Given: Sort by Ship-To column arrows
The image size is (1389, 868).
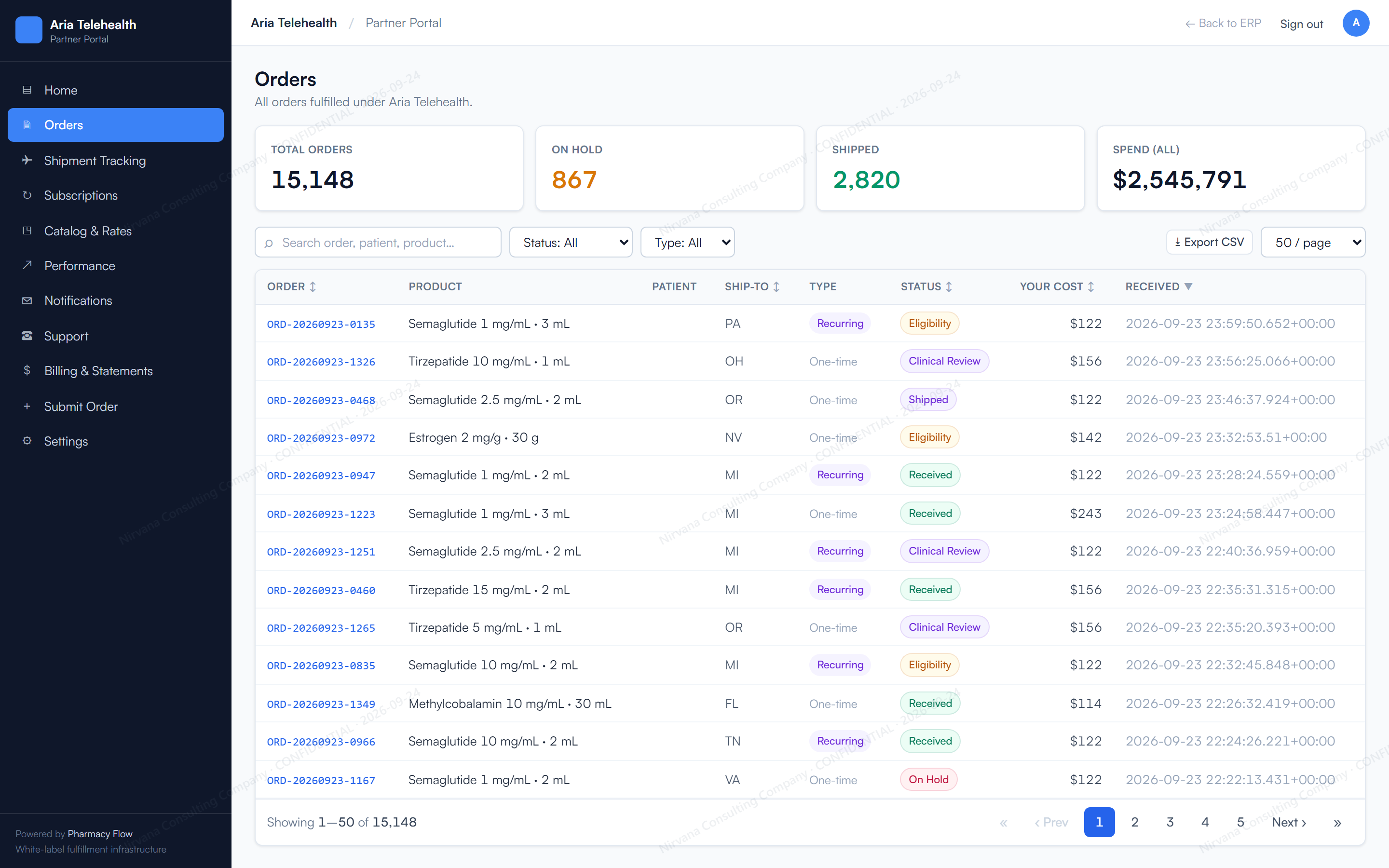Looking at the screenshot, I should [x=776, y=286].
